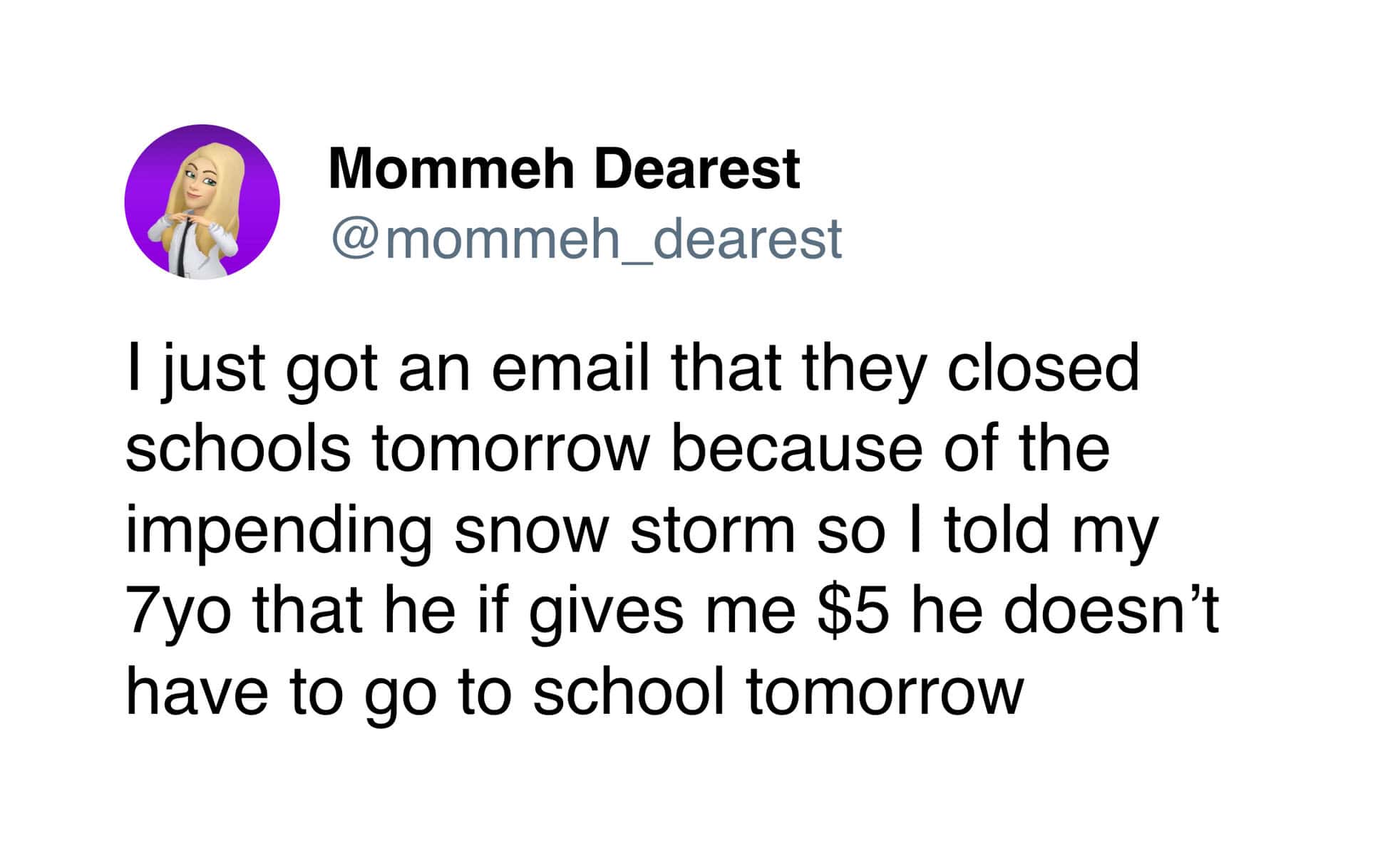Click the word "schools" in the tweet
The image size is (1400, 855).
tap(238, 449)
